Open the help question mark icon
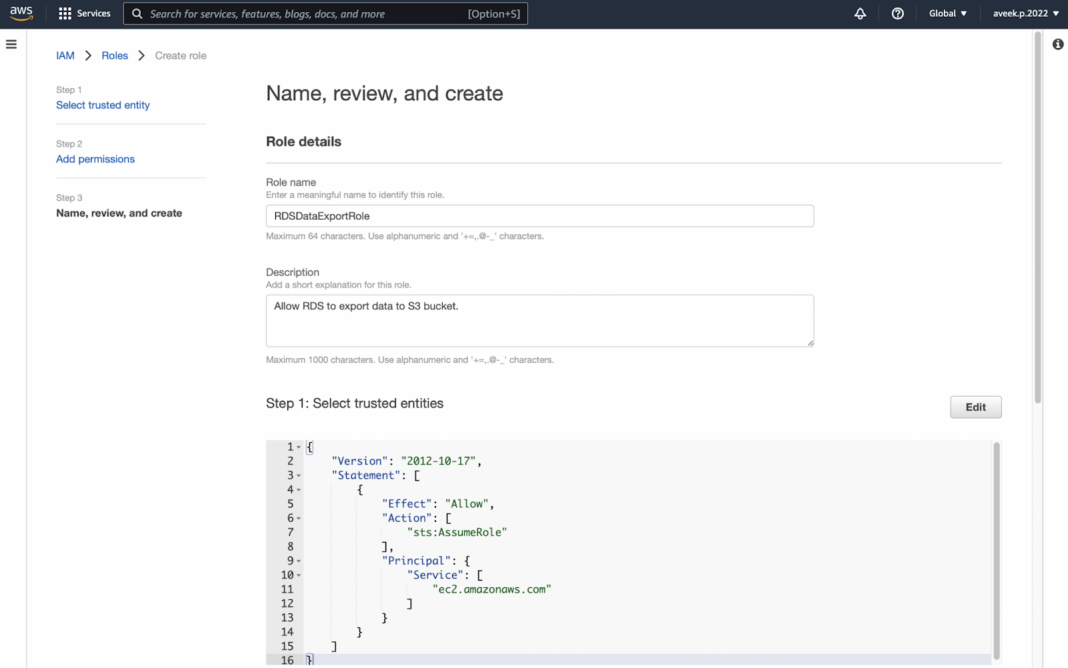This screenshot has height=668, width=1068. (x=897, y=13)
